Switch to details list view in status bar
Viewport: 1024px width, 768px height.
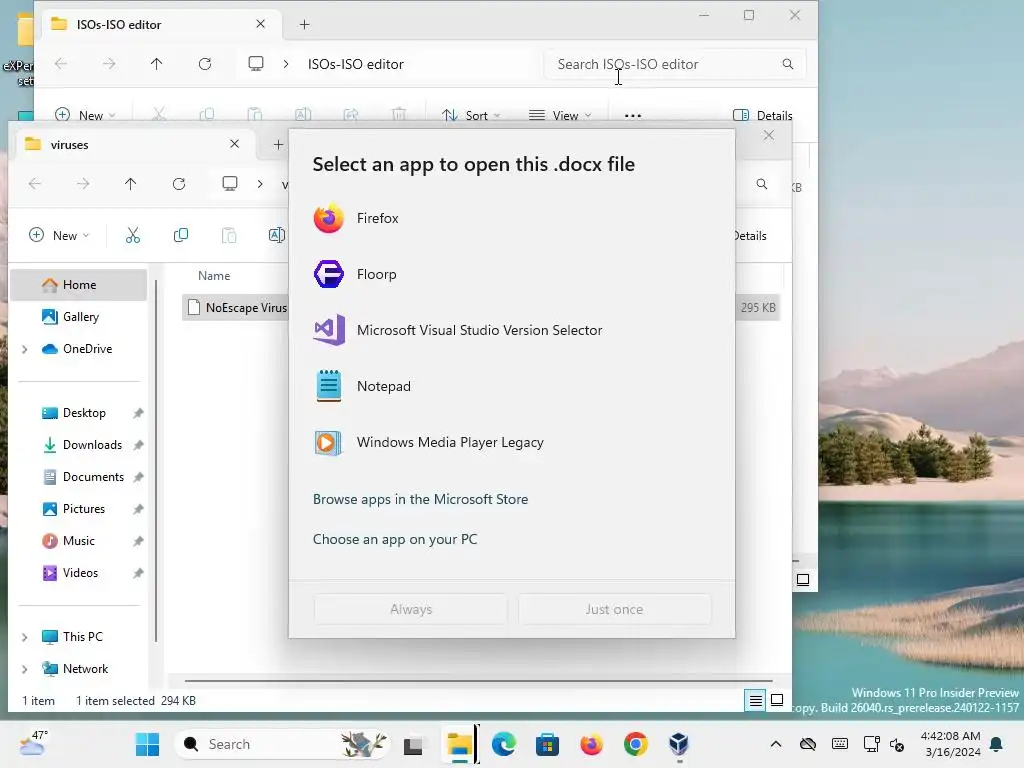tap(756, 701)
